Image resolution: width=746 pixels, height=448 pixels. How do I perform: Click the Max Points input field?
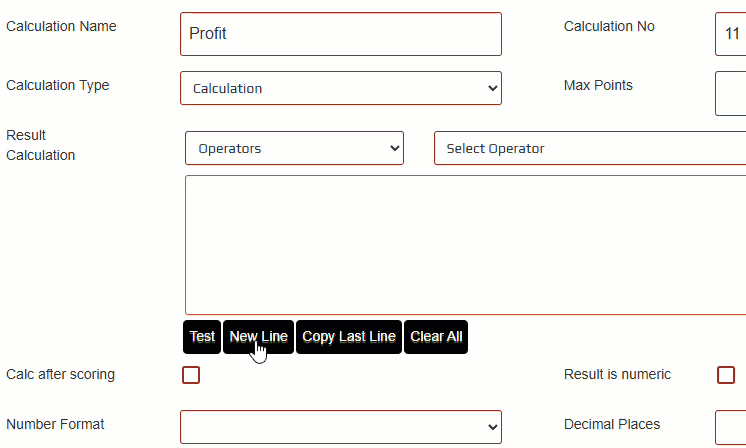[730, 93]
